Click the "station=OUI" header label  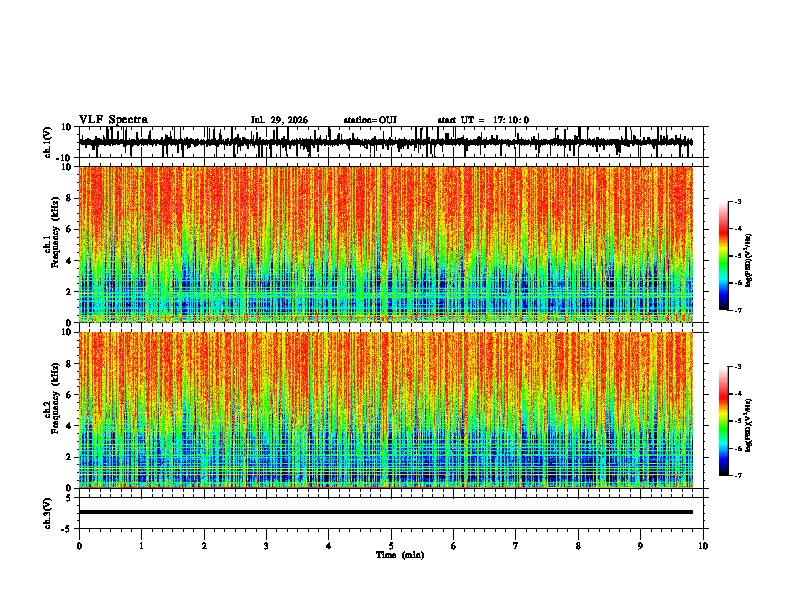coord(370,120)
